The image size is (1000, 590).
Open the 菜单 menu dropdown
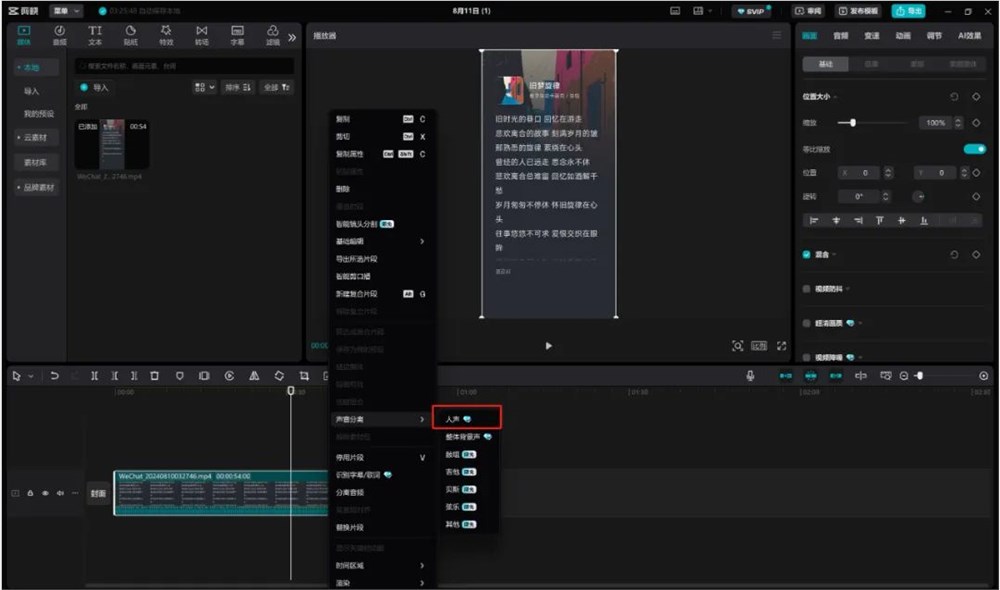coord(66,11)
